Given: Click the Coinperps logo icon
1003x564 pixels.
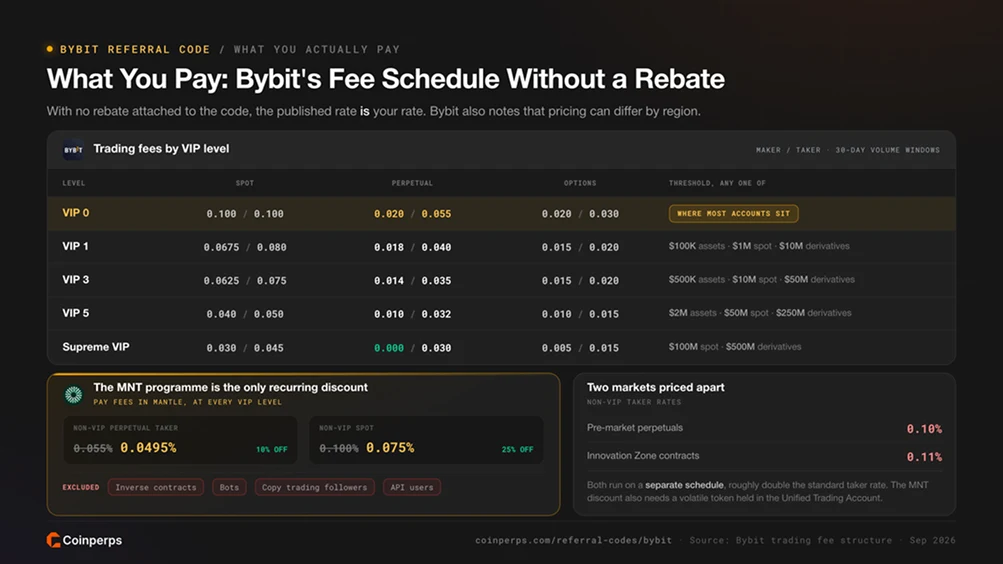Looking at the screenshot, I should click(54, 540).
